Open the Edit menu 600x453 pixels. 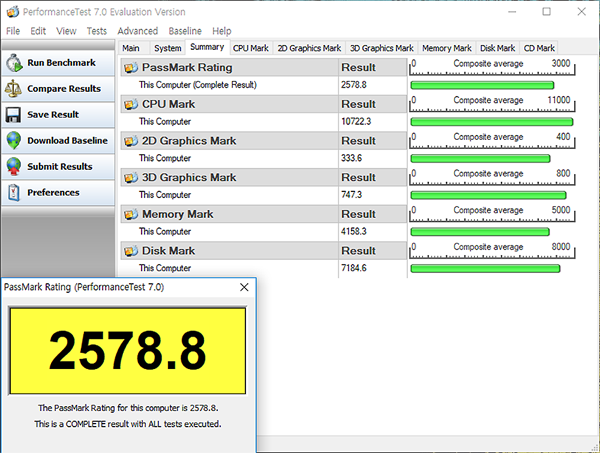(38, 31)
